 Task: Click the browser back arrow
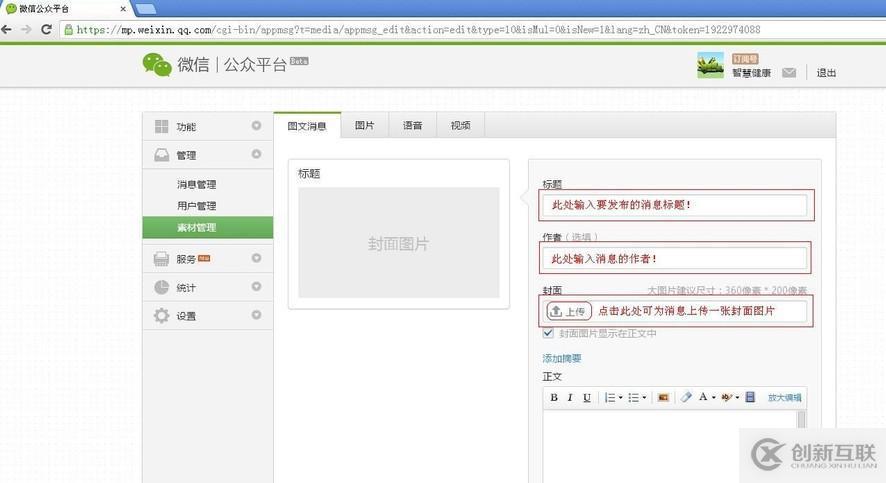[x=7, y=29]
